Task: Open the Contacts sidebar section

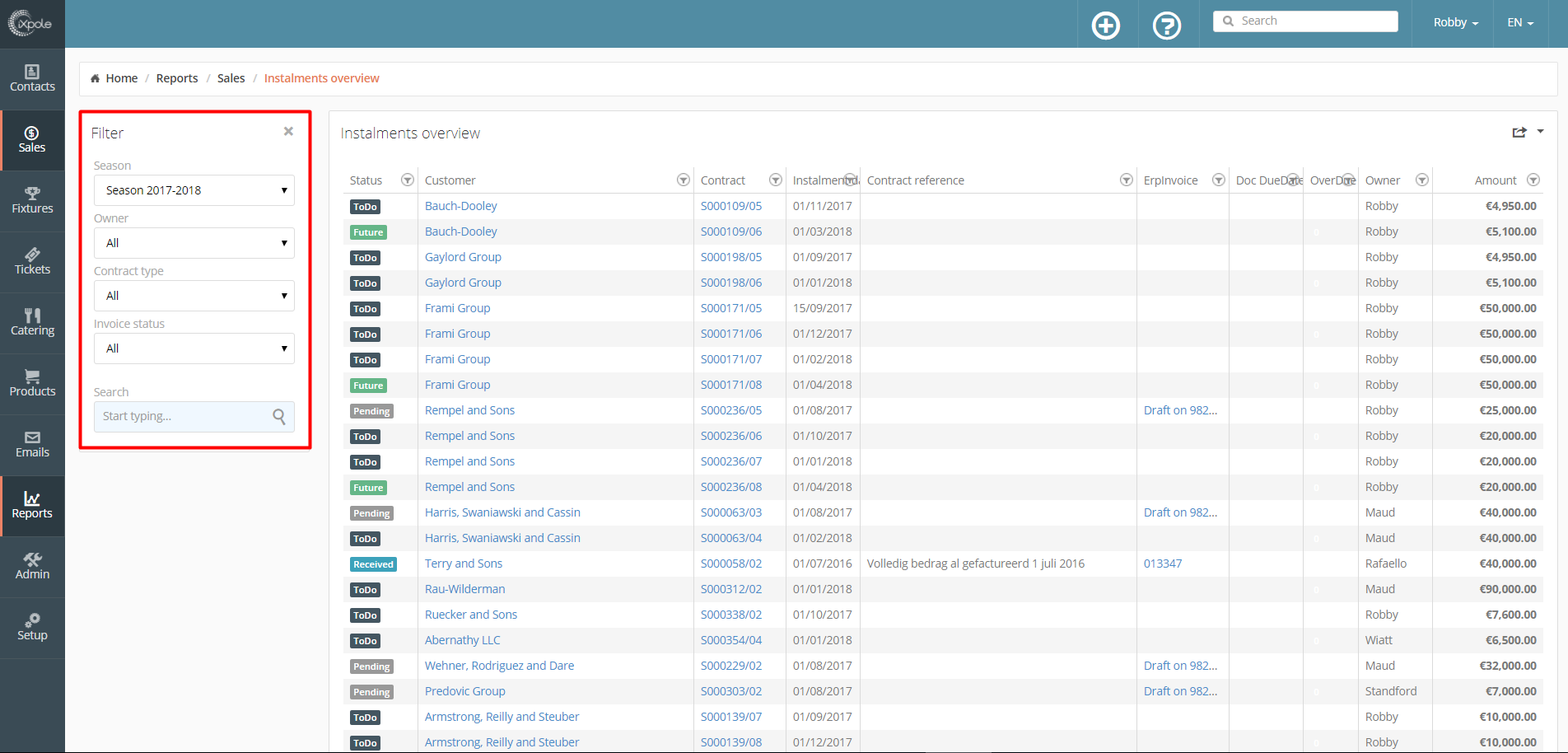Action: tap(32, 79)
